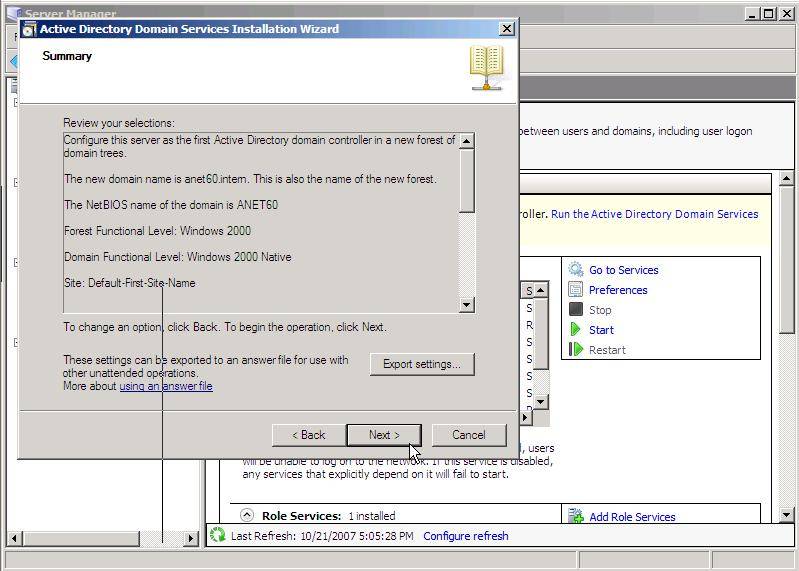799x571 pixels.
Task: Click the summary list scrollbar thumb
Action: point(466,180)
